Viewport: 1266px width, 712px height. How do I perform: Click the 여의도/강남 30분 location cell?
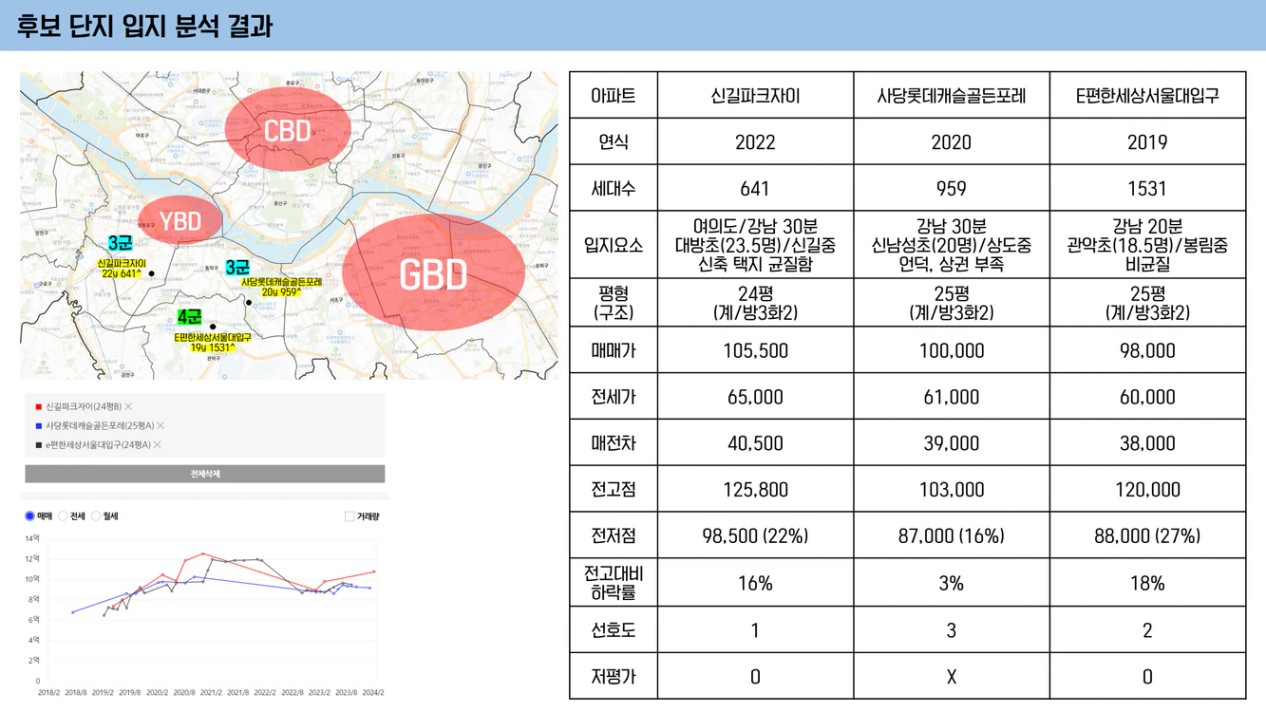pyautogui.click(x=754, y=244)
